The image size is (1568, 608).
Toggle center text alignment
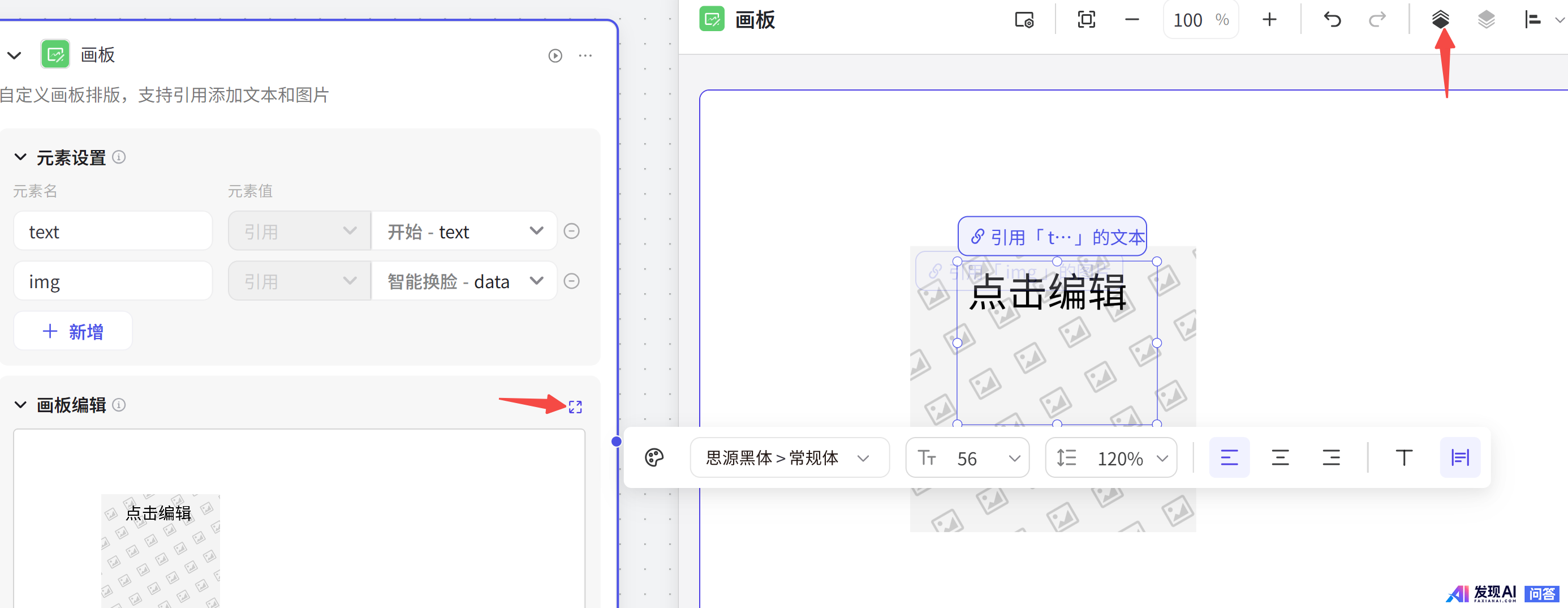pyautogui.click(x=1280, y=457)
